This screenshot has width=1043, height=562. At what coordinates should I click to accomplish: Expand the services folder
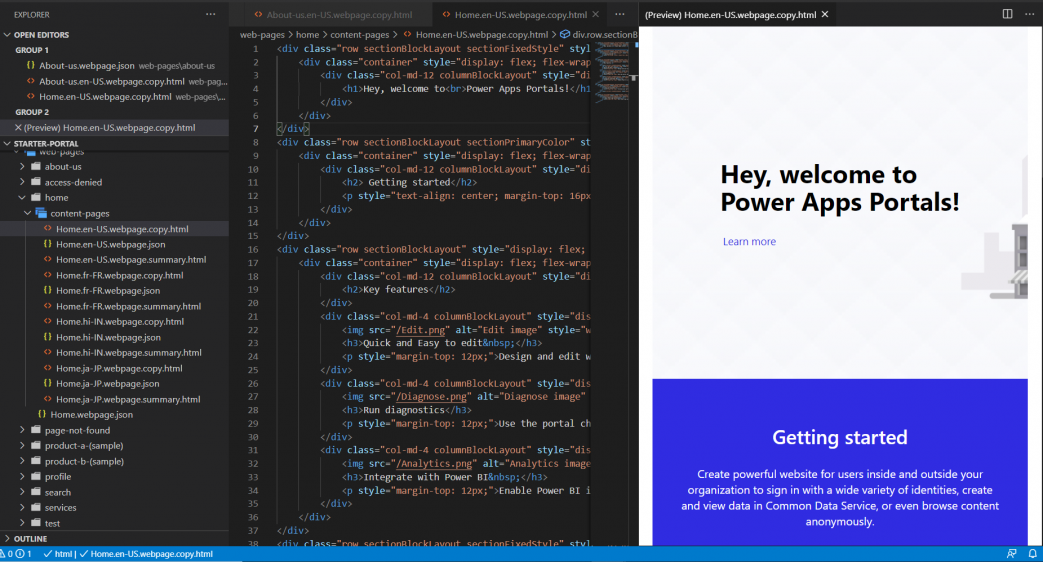[x=22, y=507]
